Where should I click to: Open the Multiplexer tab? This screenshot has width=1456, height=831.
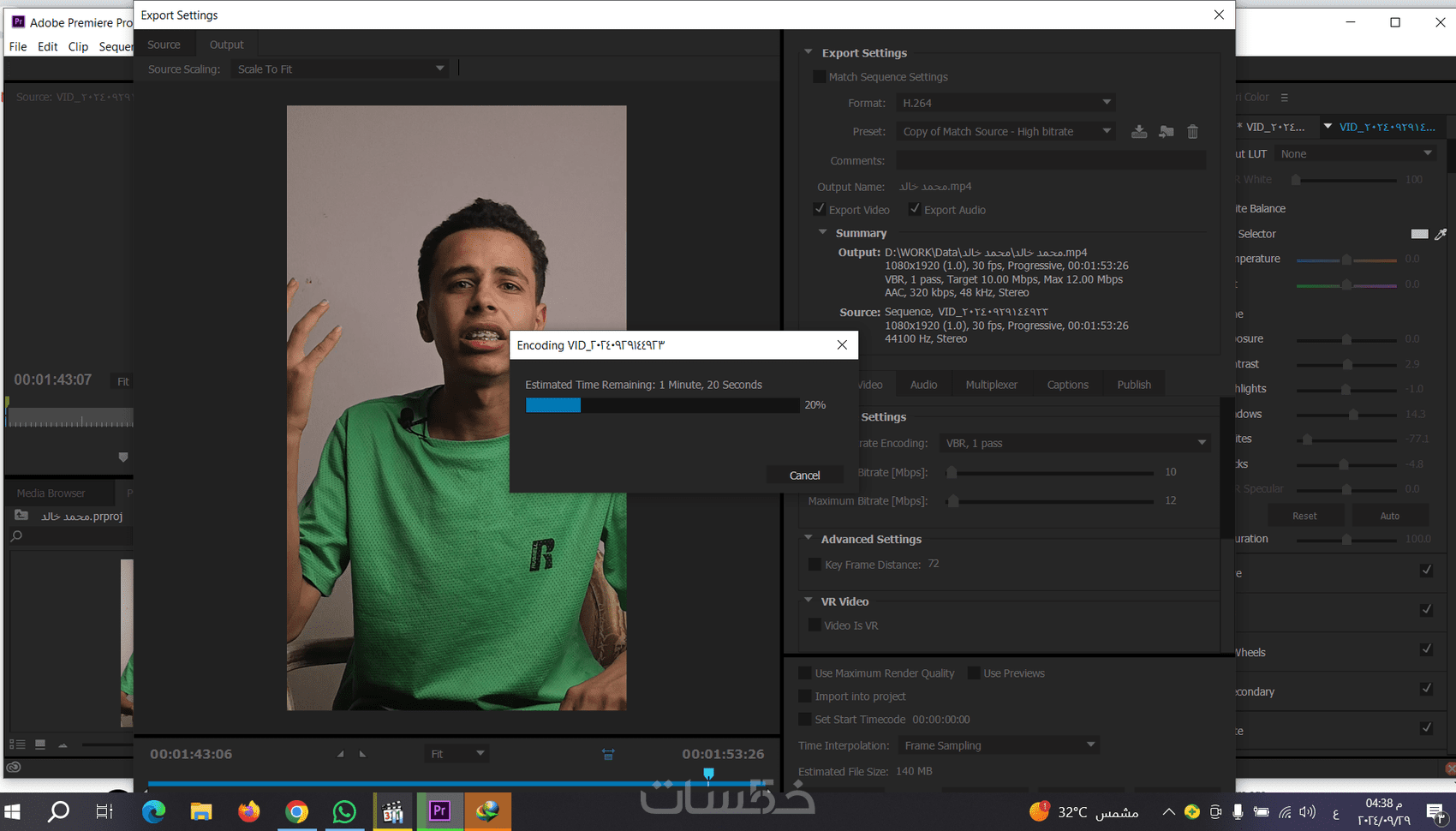(x=992, y=385)
